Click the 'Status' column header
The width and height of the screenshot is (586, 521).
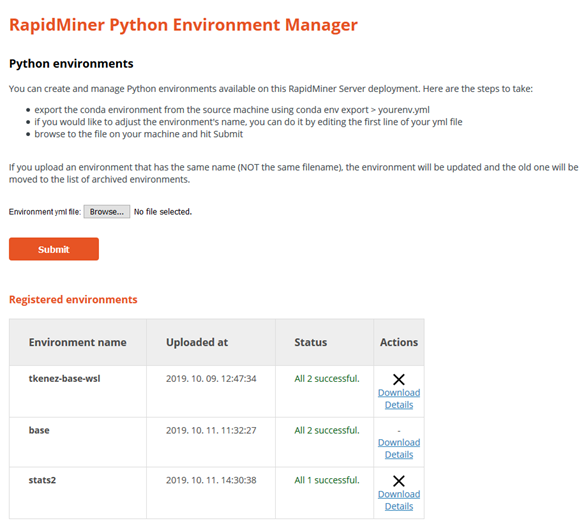point(324,342)
